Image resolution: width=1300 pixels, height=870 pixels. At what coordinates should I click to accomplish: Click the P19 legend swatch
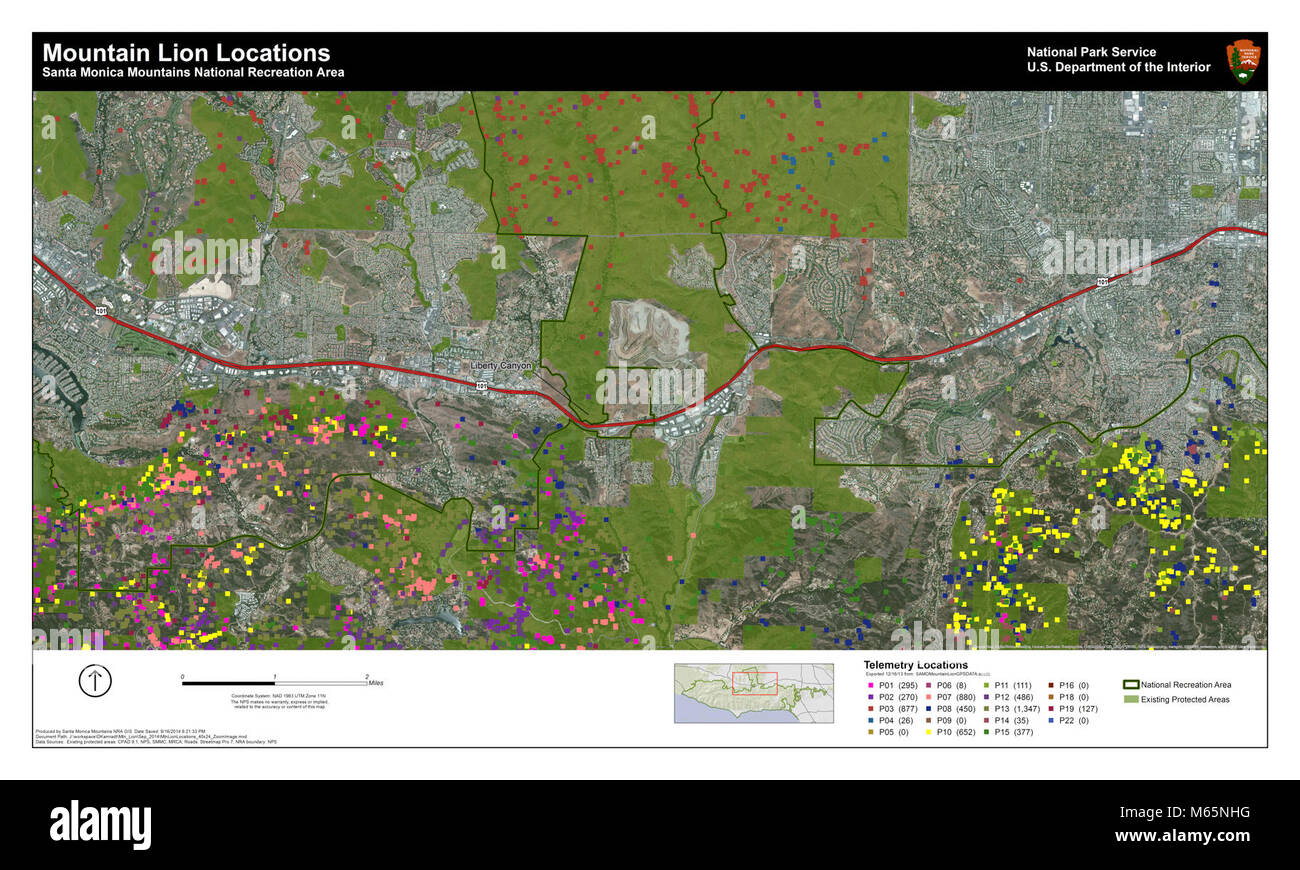[x=1050, y=709]
